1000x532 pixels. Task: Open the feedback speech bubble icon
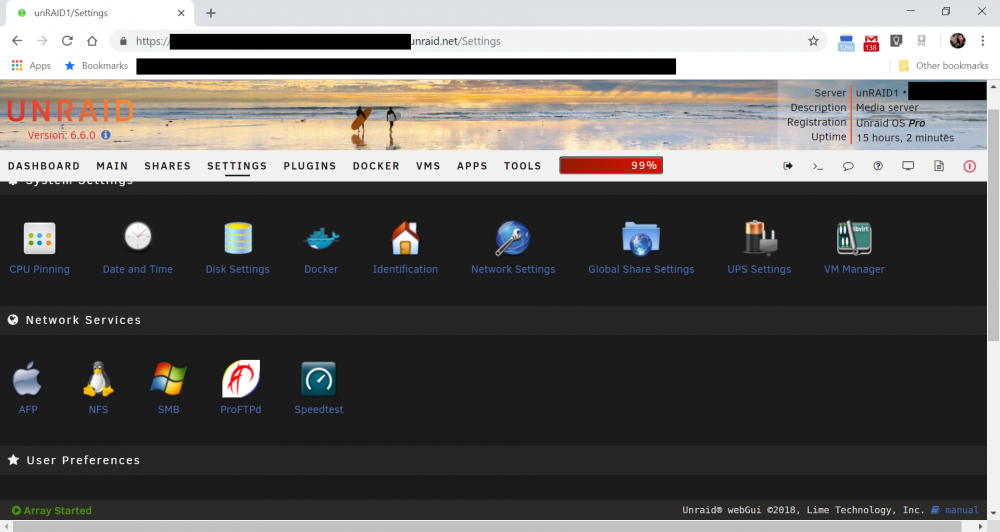848,166
